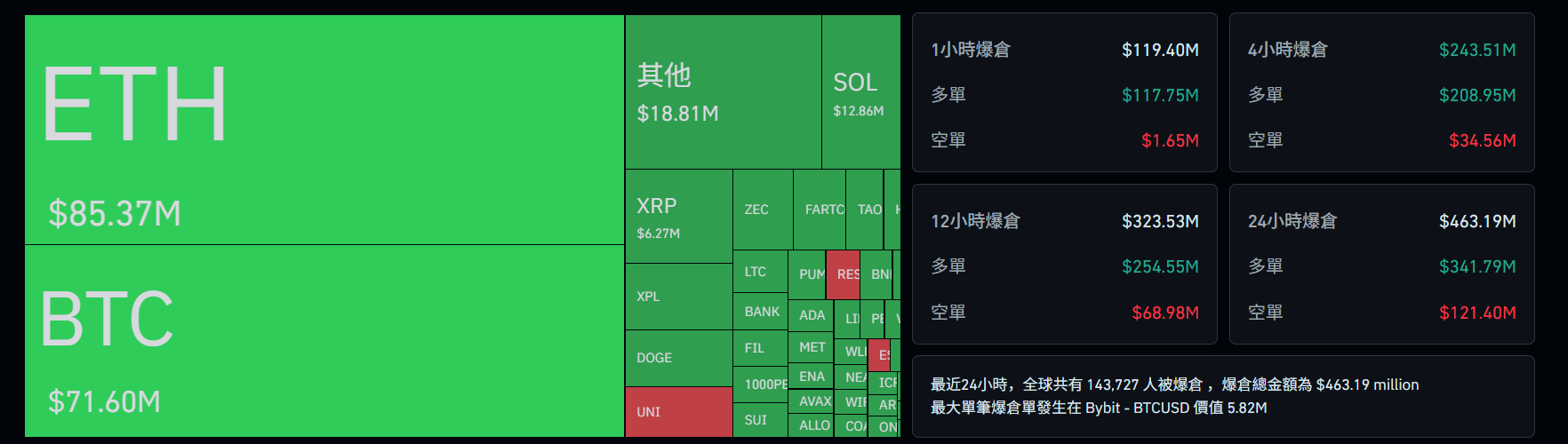Select the BTC $71.60M heatmap block
The image size is (1568, 444).
pyautogui.click(x=324, y=341)
